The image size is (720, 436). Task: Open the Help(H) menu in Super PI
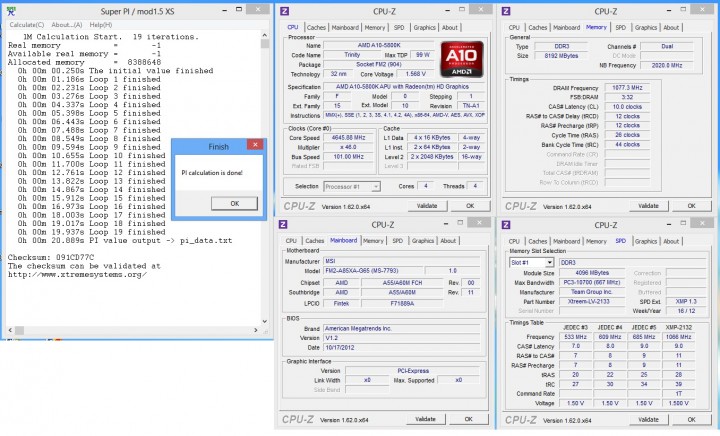pyautogui.click(x=101, y=25)
